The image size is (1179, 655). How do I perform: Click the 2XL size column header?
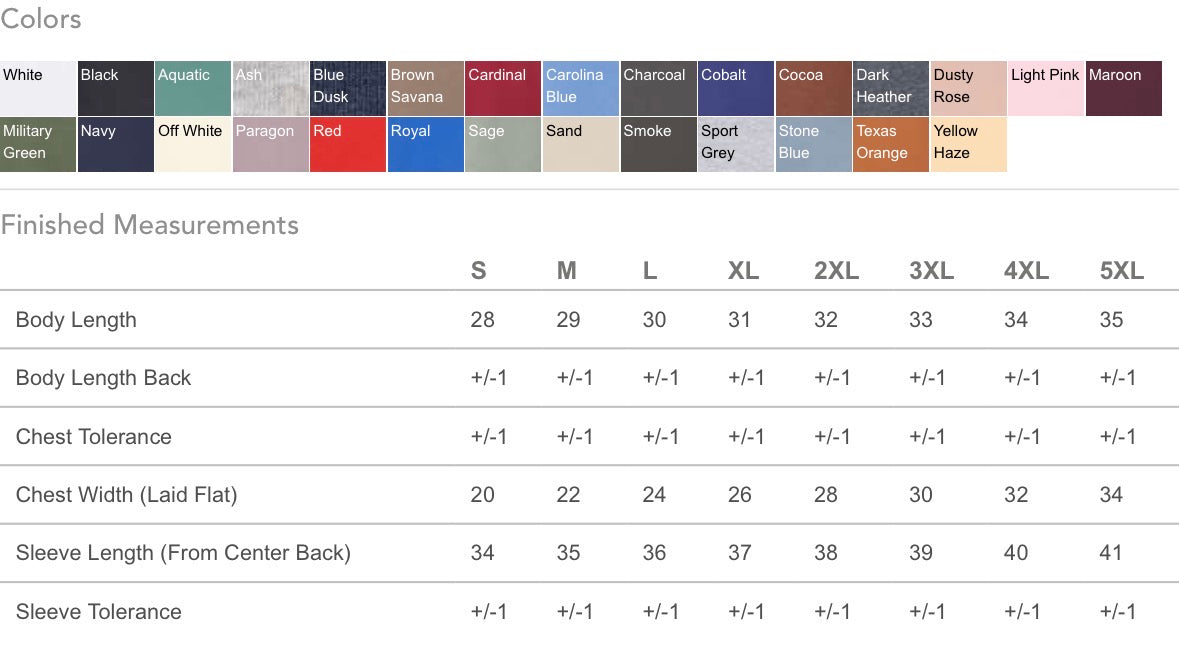click(x=836, y=271)
